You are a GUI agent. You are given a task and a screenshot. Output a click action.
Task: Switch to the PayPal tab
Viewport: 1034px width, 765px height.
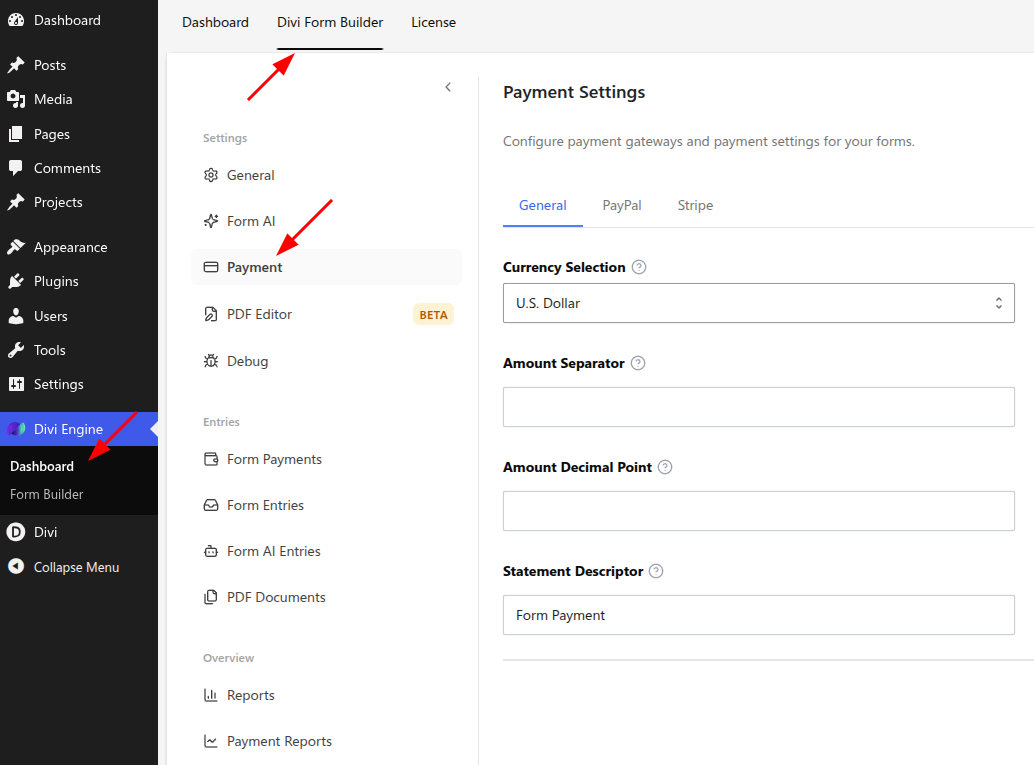[622, 205]
